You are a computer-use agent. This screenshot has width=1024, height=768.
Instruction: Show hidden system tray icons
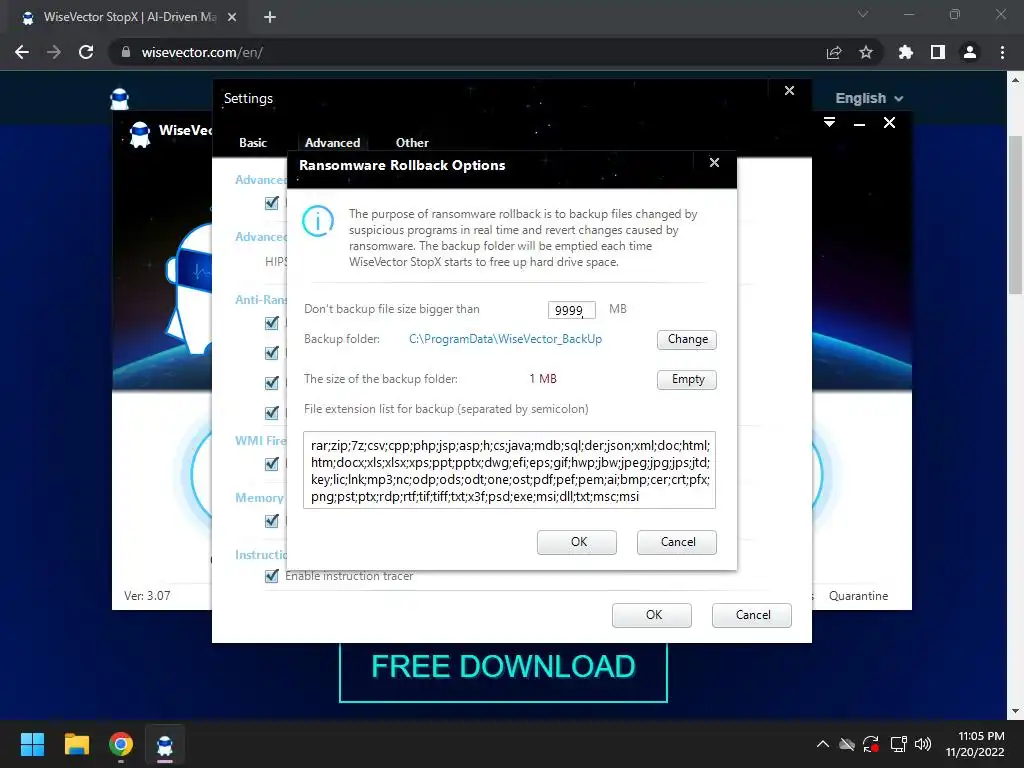click(823, 744)
